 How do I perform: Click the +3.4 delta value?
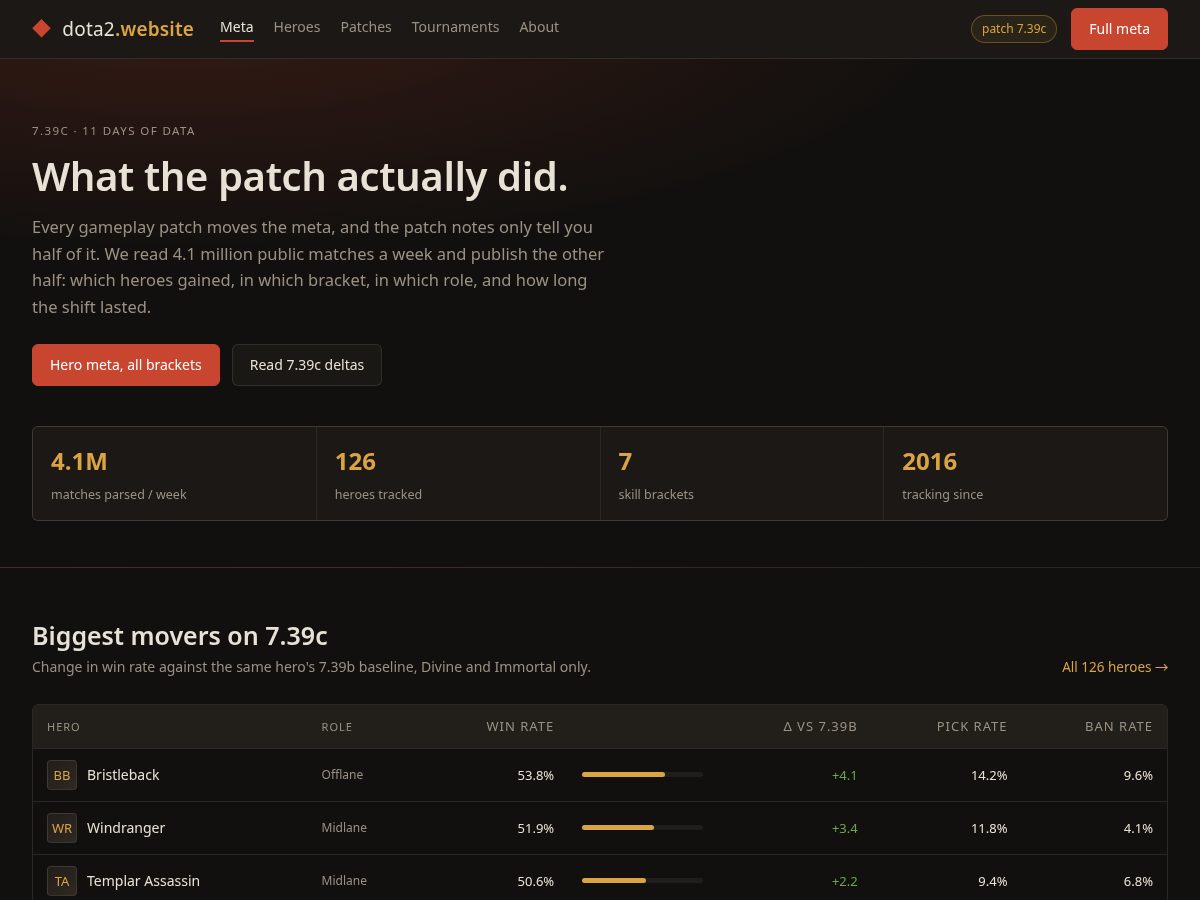(844, 828)
